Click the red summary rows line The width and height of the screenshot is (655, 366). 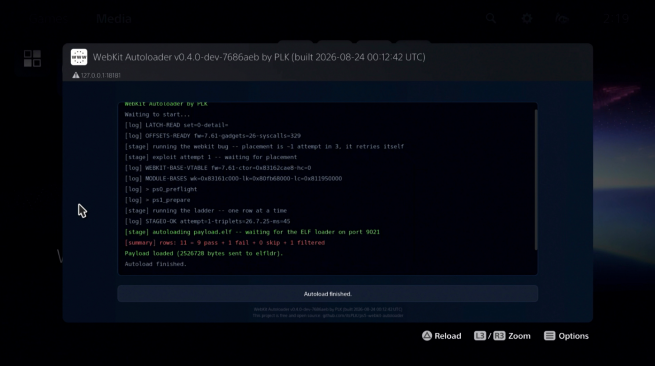tap(225, 243)
